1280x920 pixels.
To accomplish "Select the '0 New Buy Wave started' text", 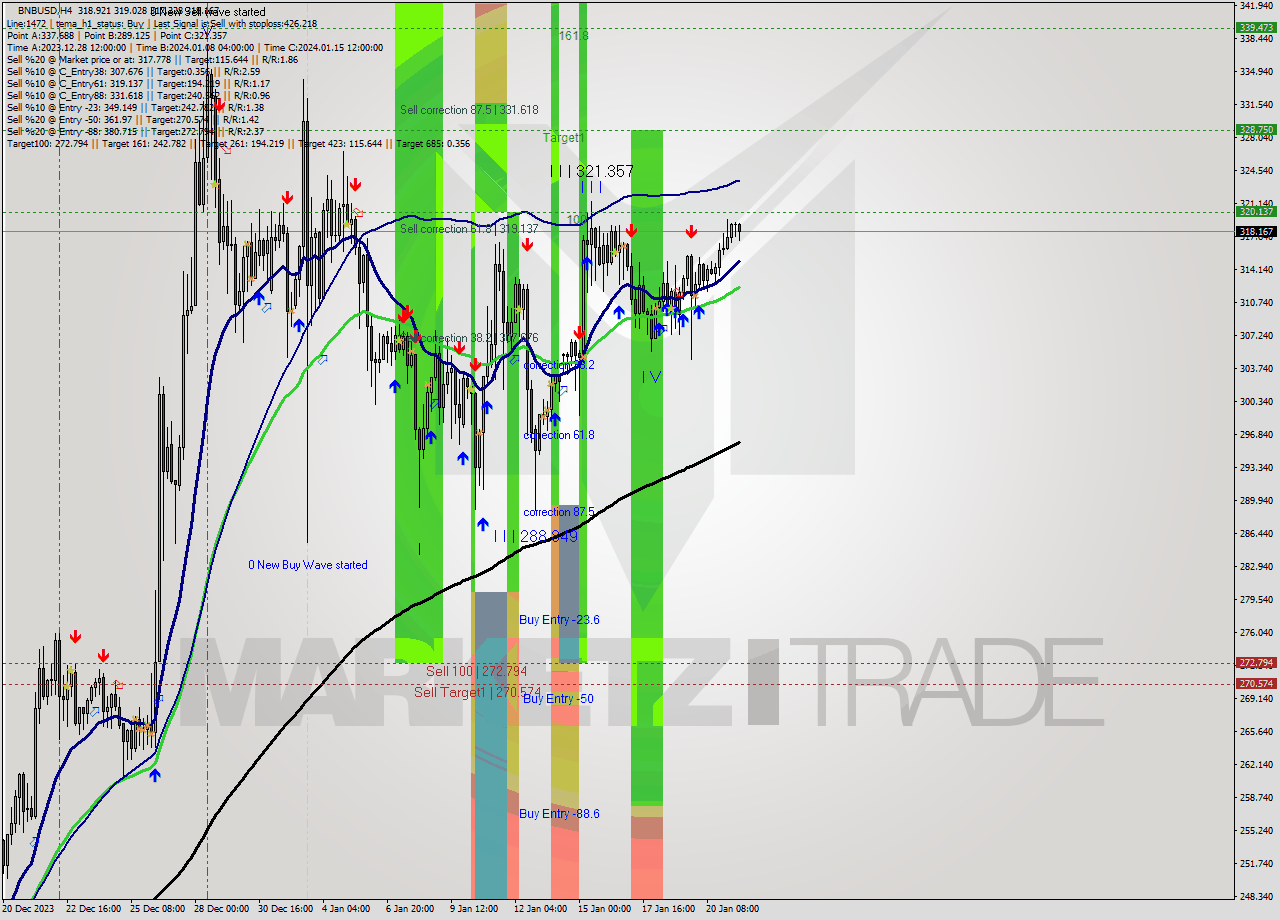I will pos(308,565).
